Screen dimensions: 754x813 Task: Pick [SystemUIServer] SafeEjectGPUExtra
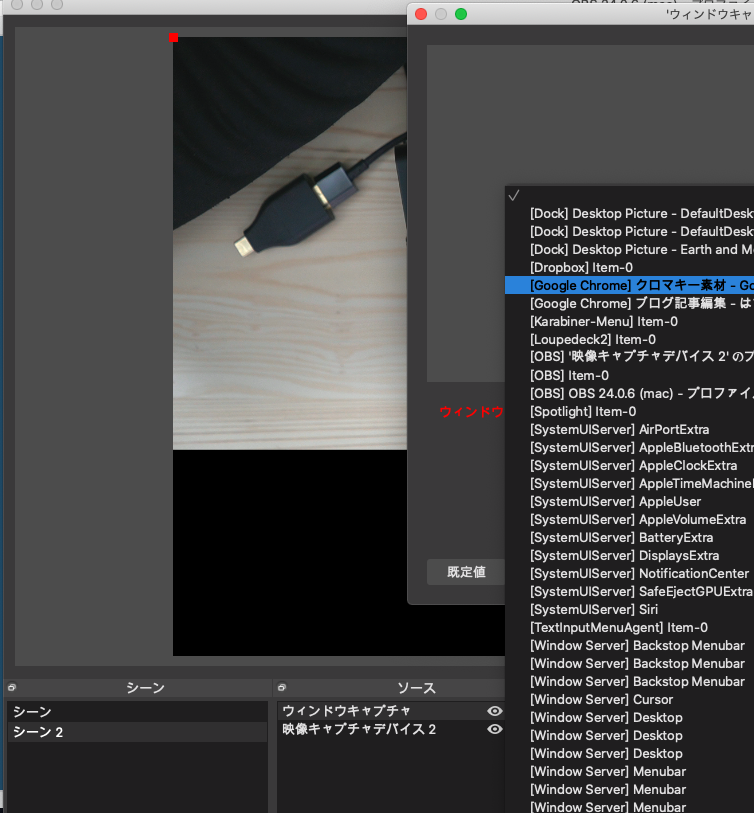coord(630,592)
